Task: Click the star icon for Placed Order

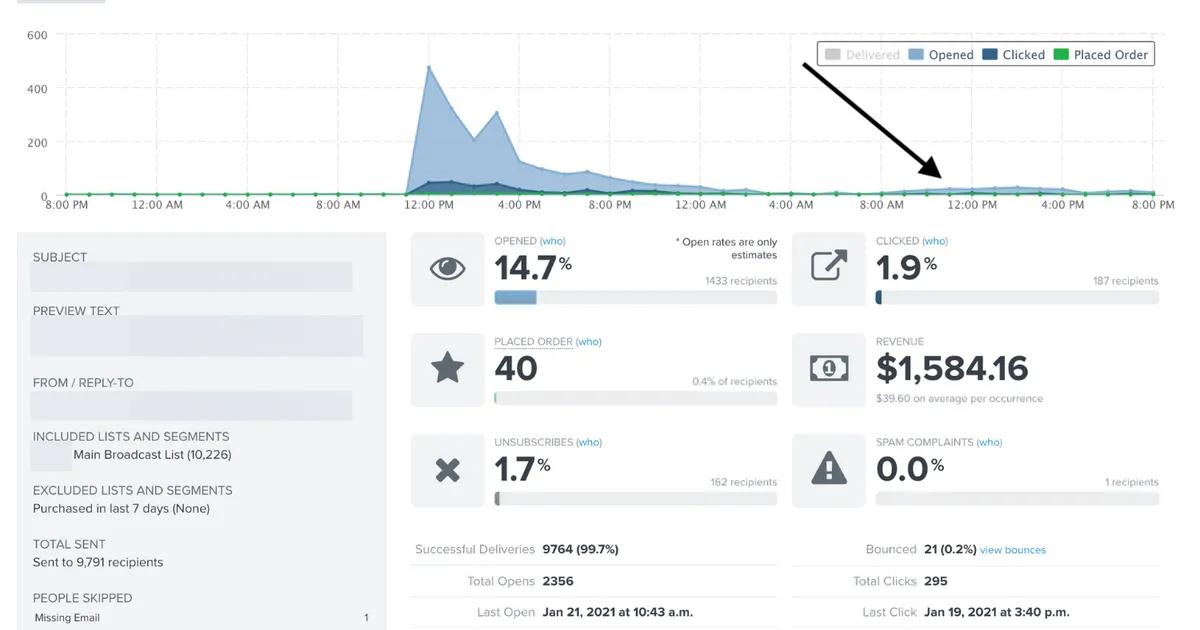Action: pos(447,368)
